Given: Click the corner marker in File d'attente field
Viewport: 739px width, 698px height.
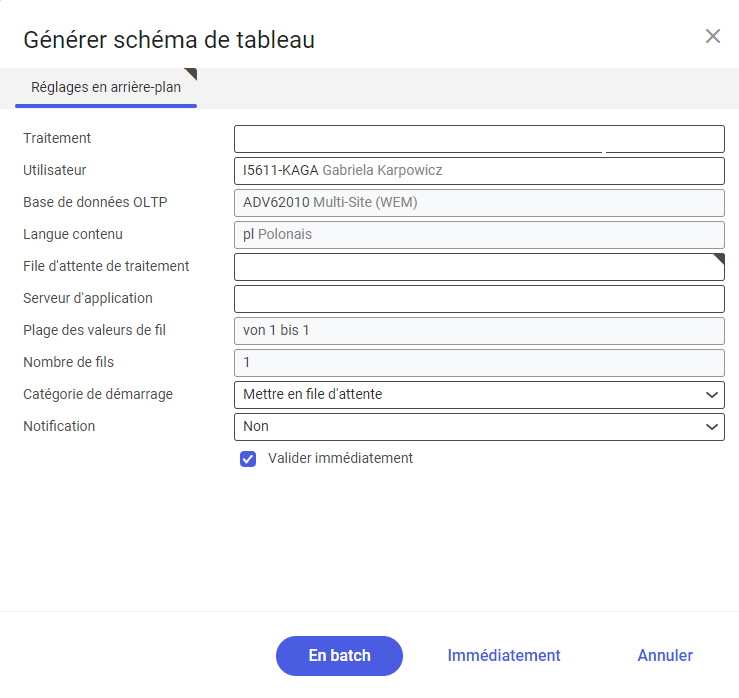Looking at the screenshot, I should 719,259.
